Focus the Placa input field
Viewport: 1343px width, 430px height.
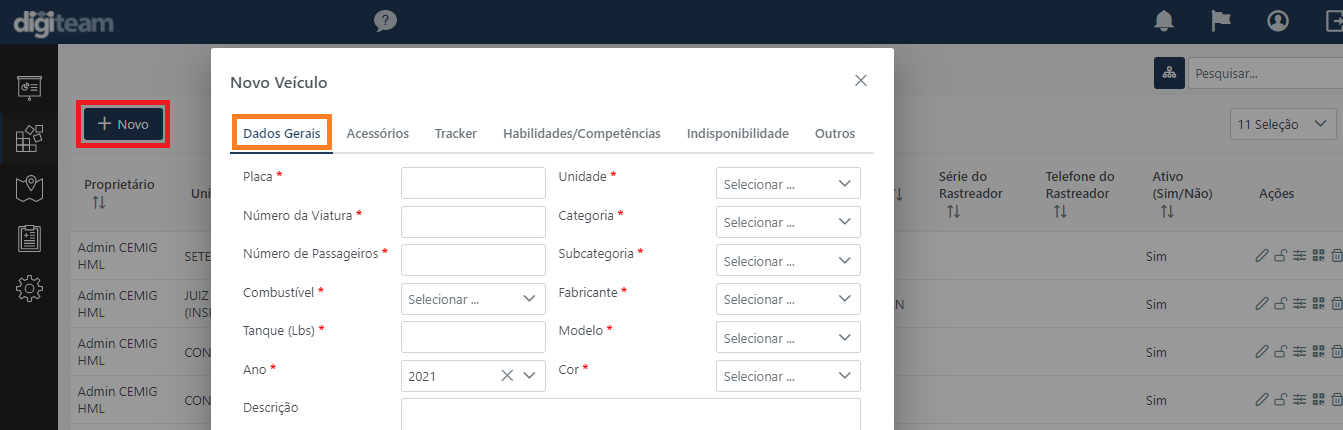pos(473,184)
